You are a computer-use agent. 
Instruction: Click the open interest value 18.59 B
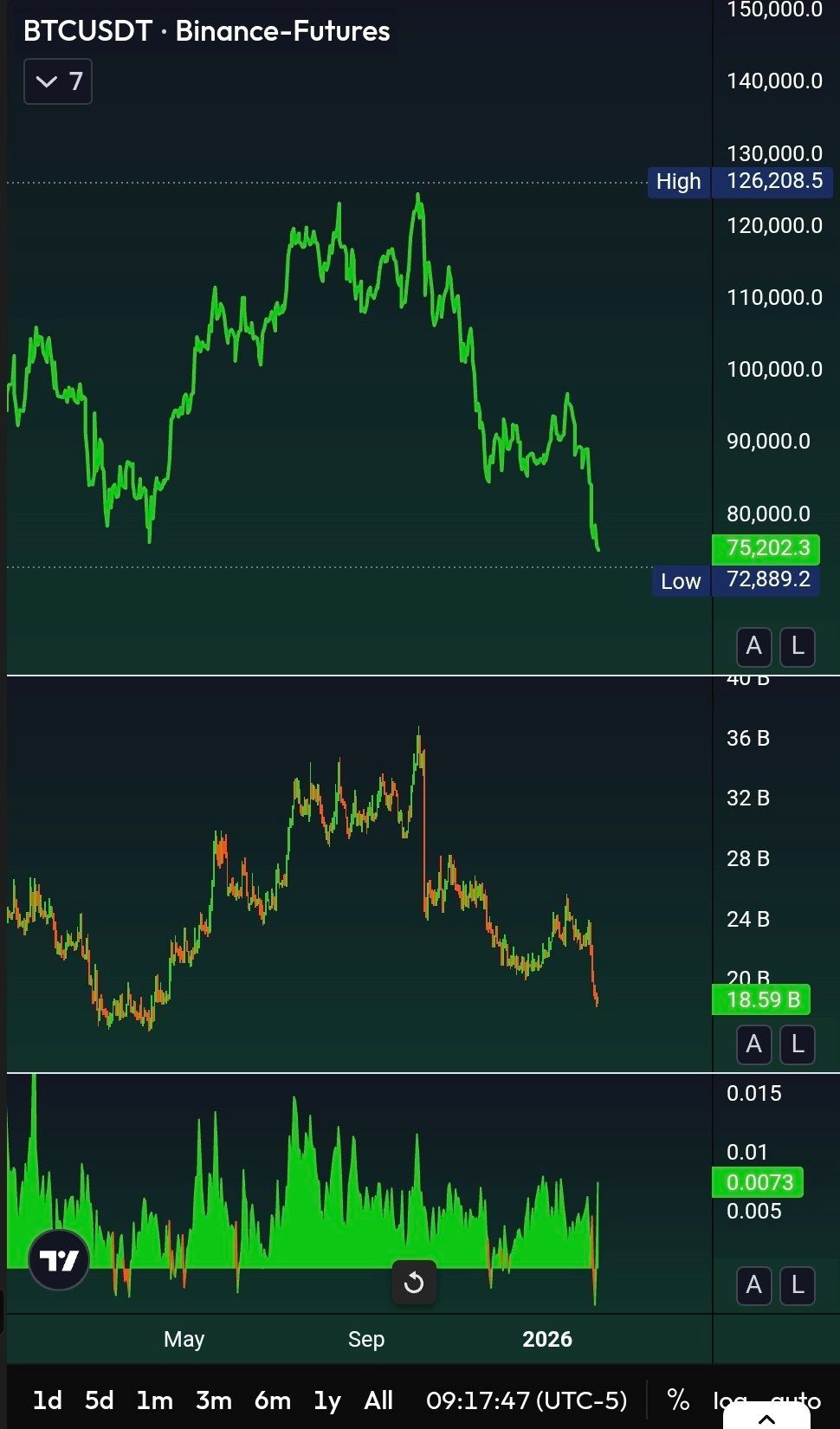pyautogui.click(x=761, y=1000)
